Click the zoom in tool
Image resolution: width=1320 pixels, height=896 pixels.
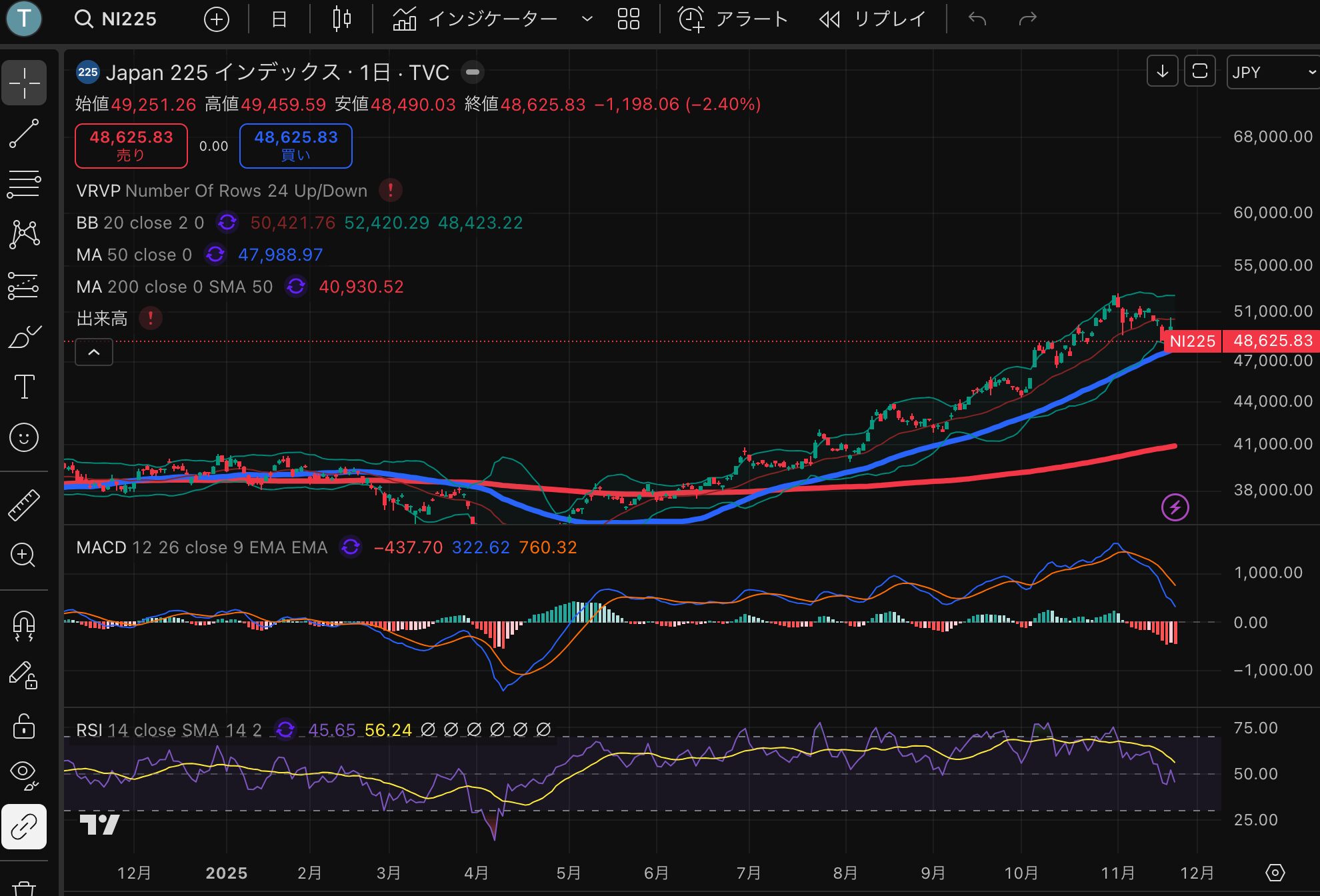pyautogui.click(x=24, y=555)
